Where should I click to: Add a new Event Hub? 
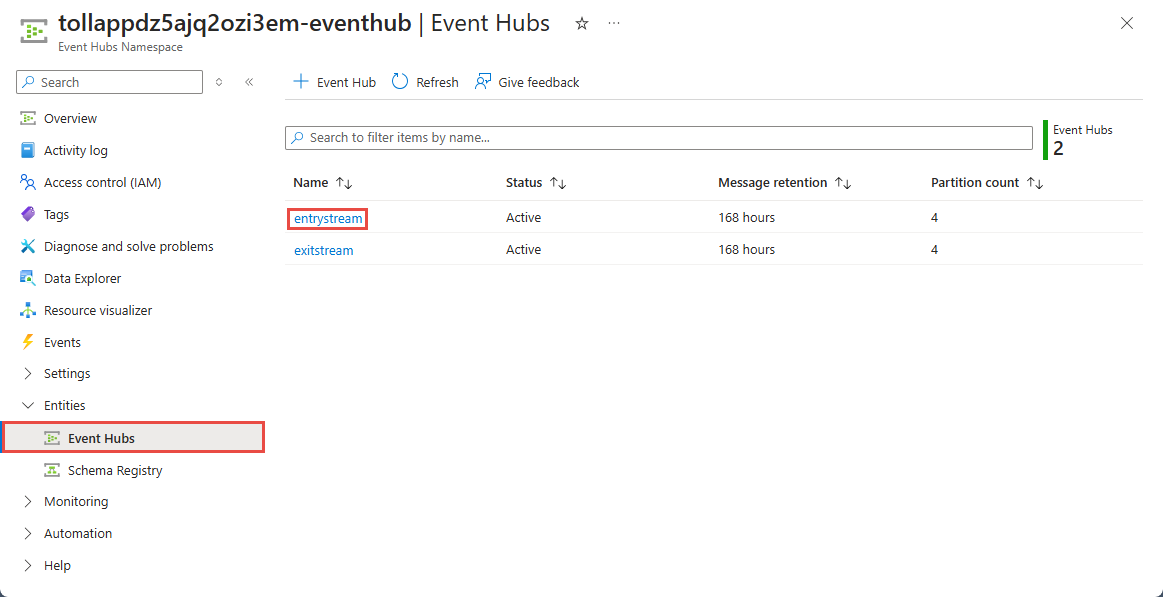tap(335, 82)
